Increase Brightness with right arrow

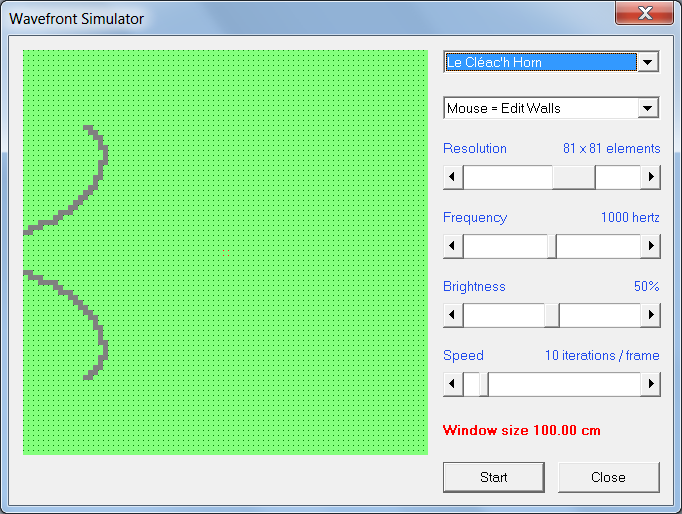click(x=651, y=314)
